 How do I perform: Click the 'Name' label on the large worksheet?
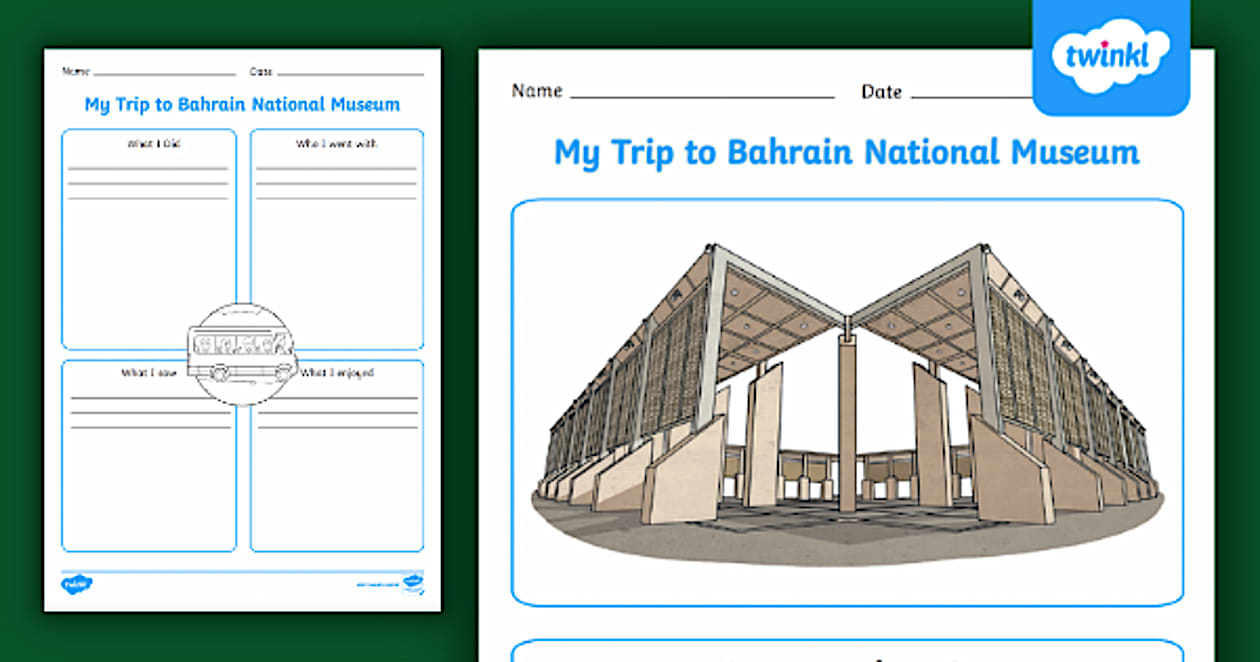537,91
